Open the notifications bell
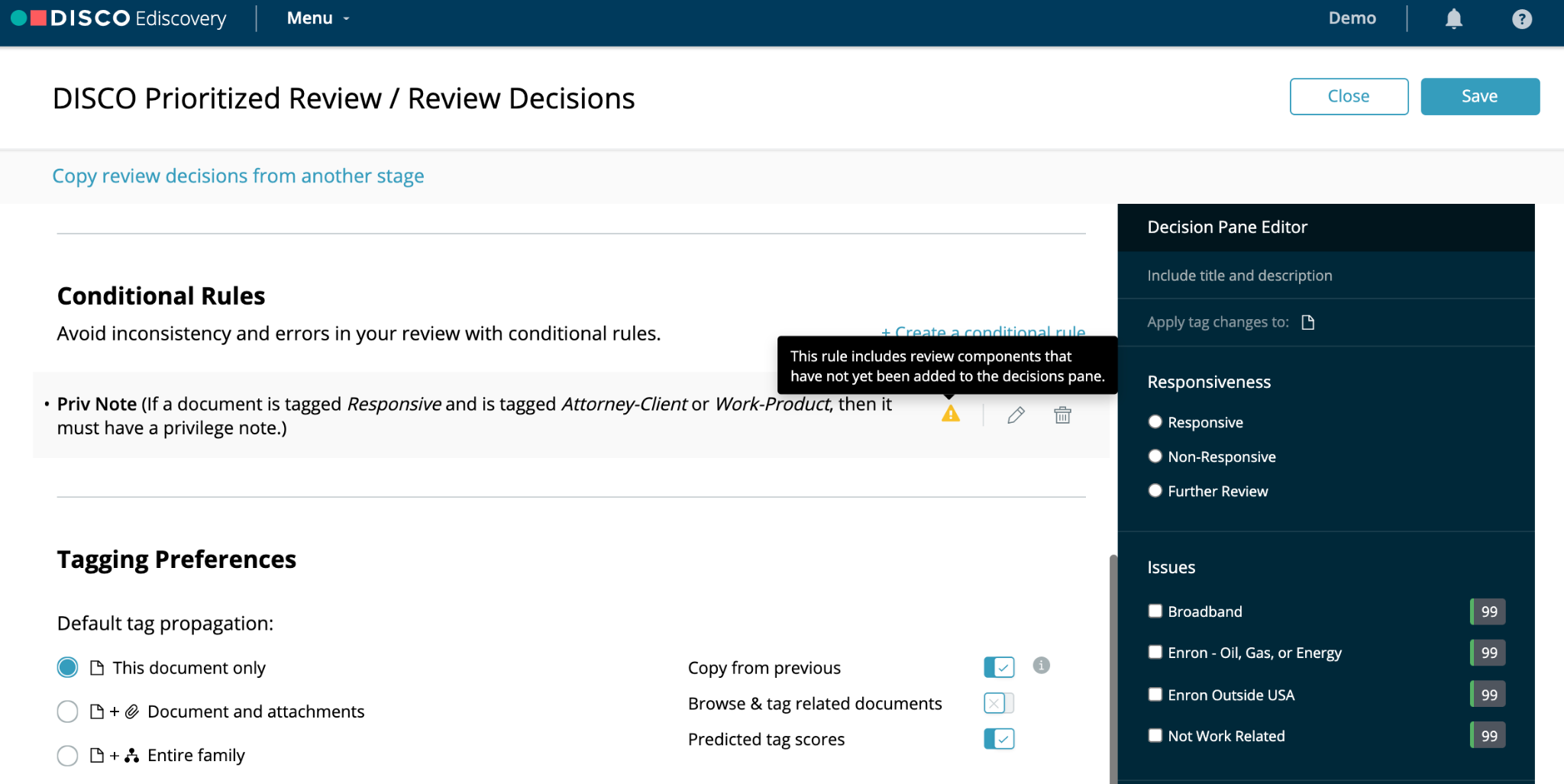This screenshot has height=784, width=1564. click(x=1453, y=18)
